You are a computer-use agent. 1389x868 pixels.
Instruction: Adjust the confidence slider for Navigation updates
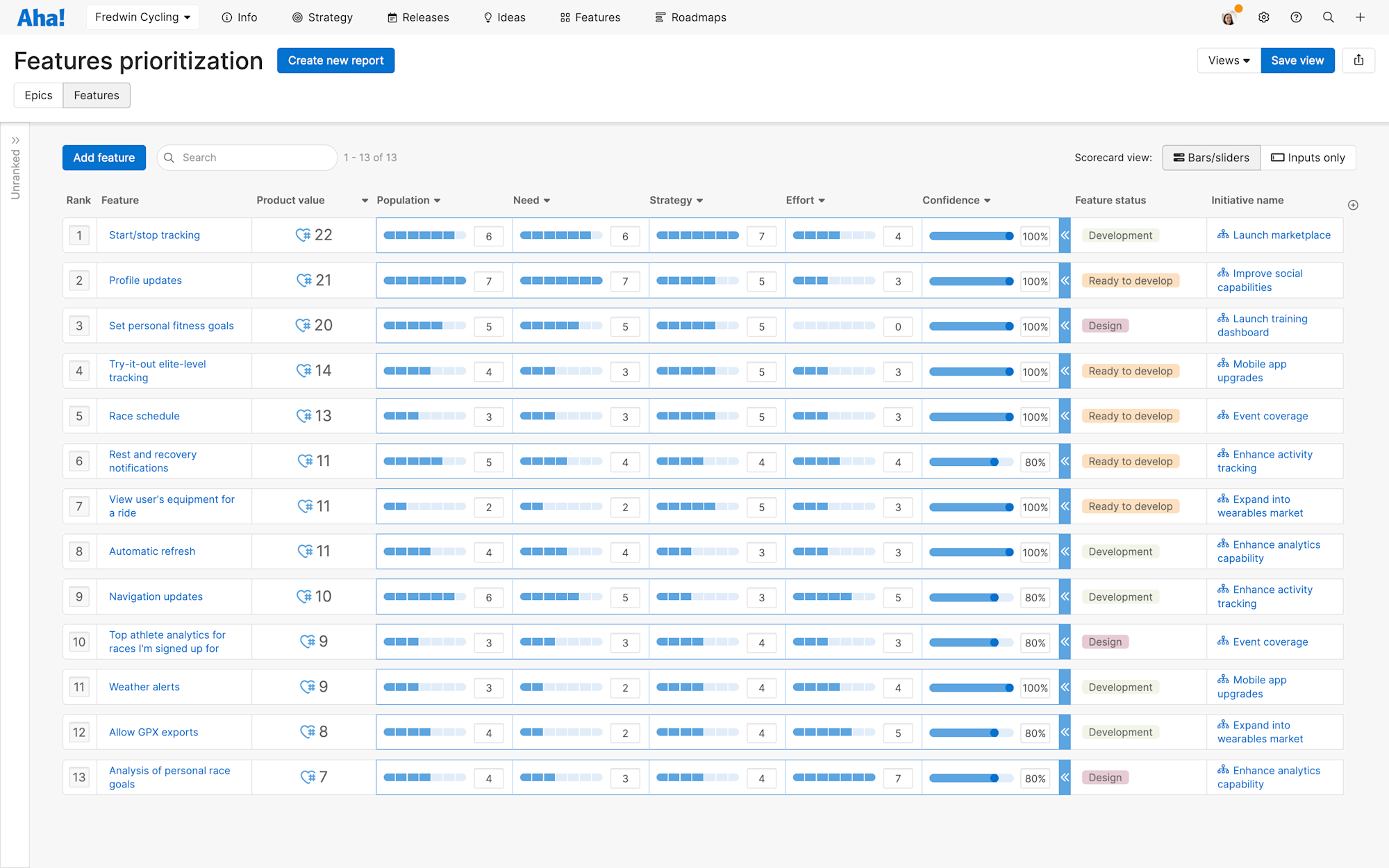pyautogui.click(x=995, y=597)
